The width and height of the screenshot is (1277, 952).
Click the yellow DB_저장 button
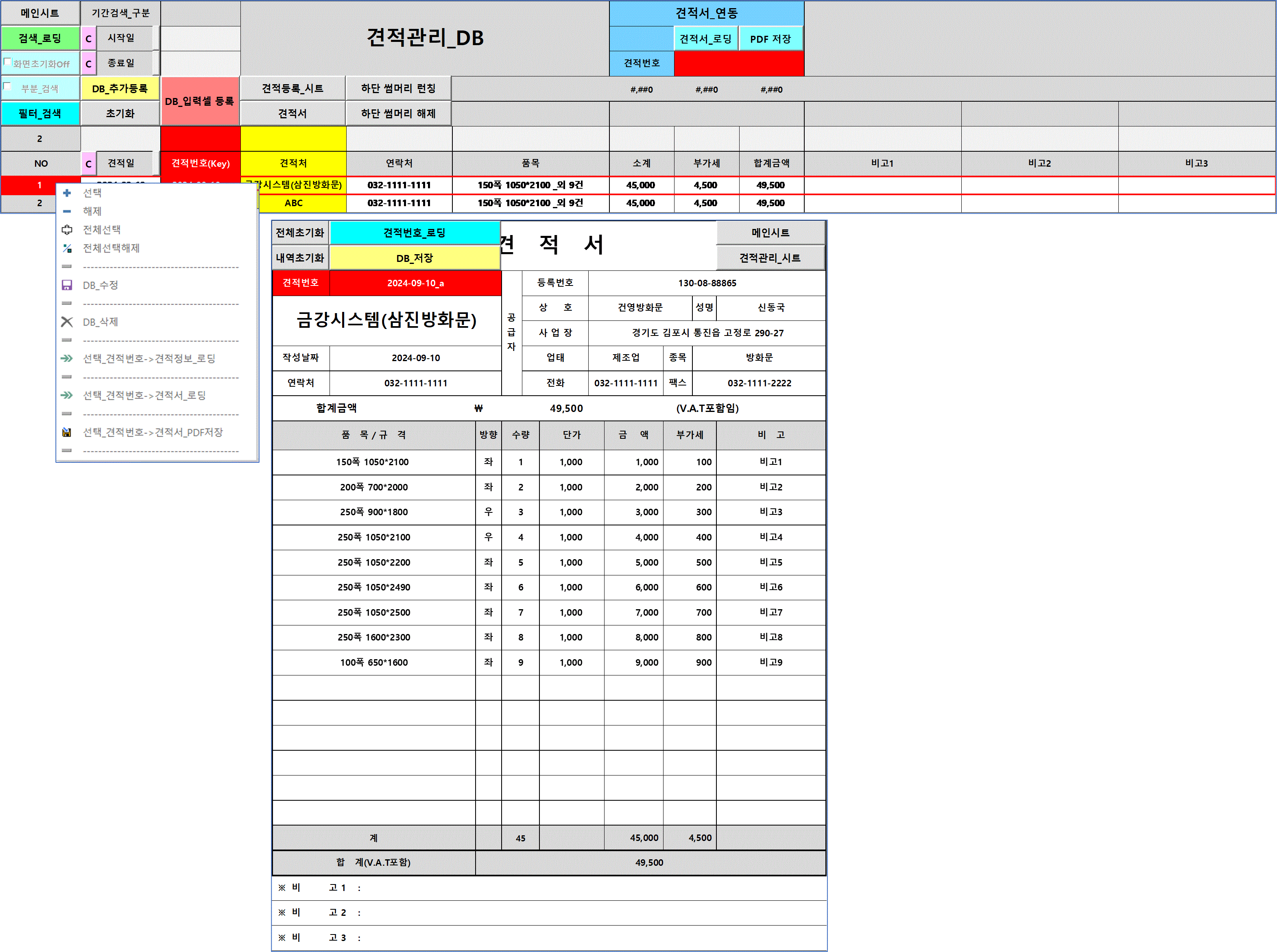[415, 258]
